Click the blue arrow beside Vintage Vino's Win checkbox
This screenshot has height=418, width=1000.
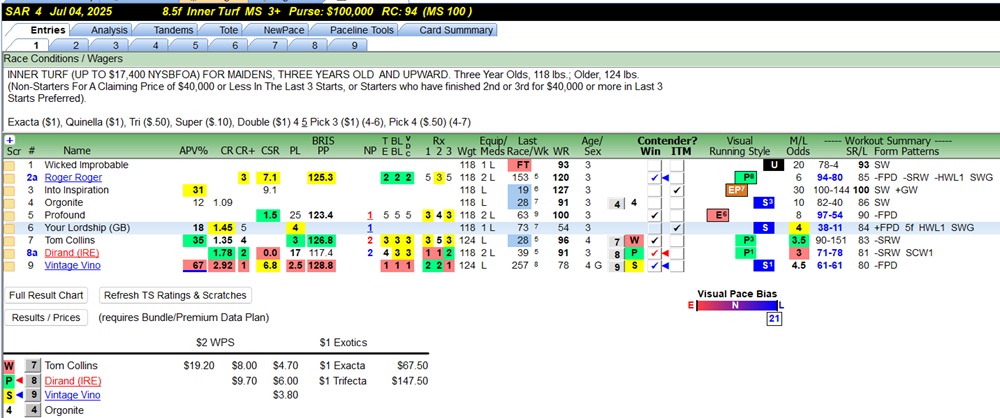pyautogui.click(x=665, y=266)
